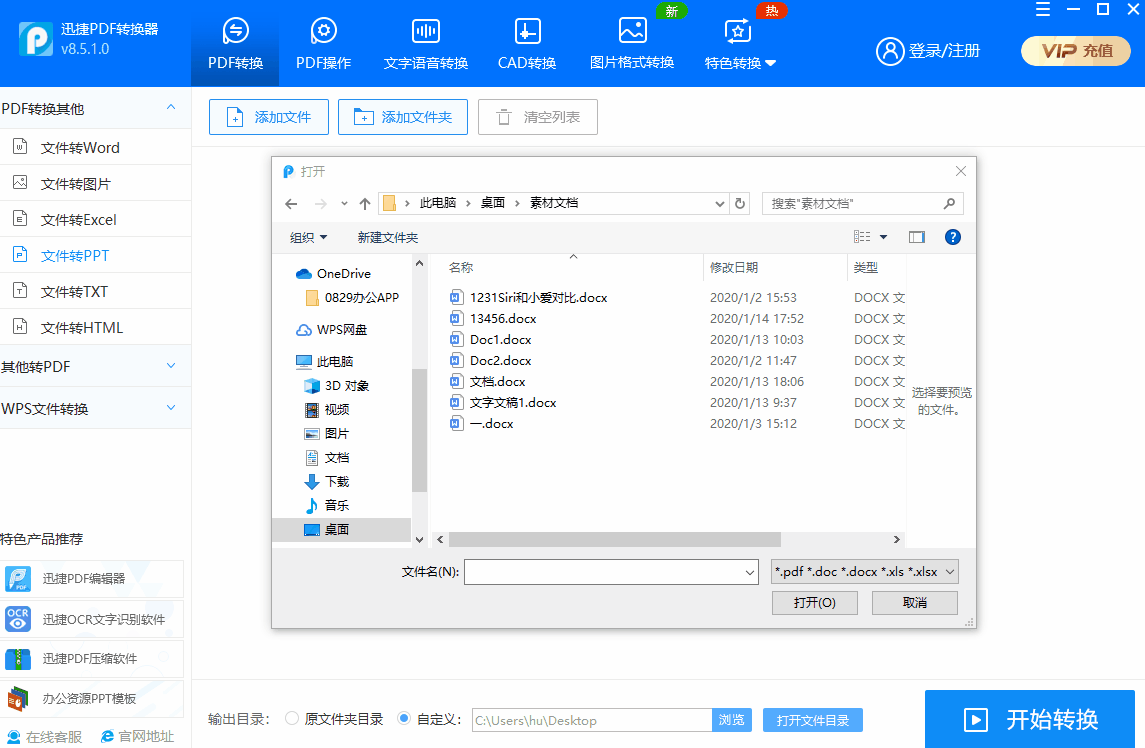Screen dimensions: 1145x748
Task: Select 原文件夹目录 radio button
Action: coord(292,719)
